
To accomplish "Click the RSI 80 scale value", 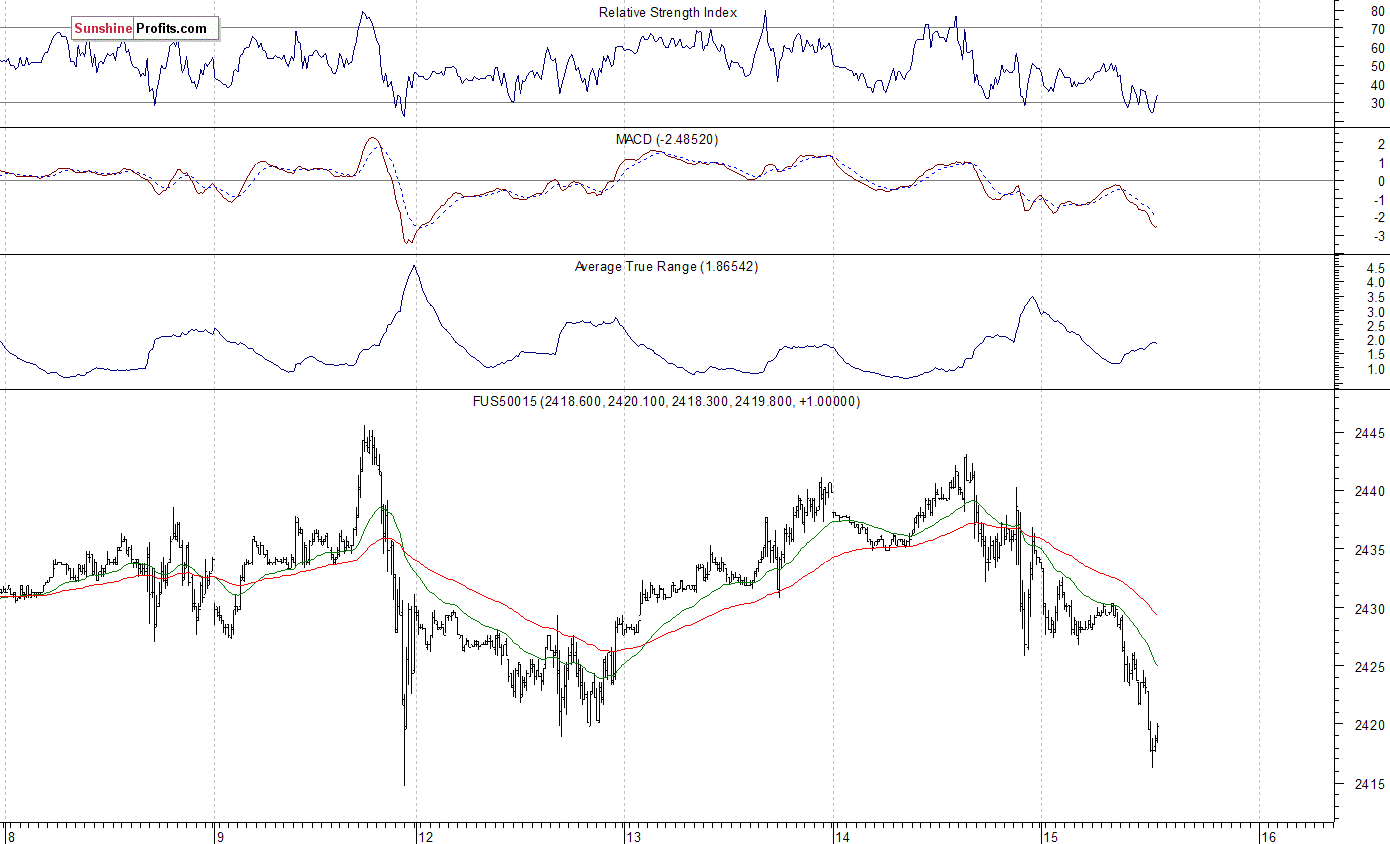I will (1377, 10).
